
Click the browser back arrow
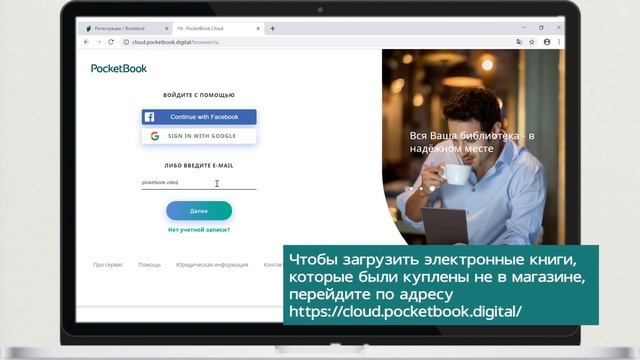pos(86,42)
